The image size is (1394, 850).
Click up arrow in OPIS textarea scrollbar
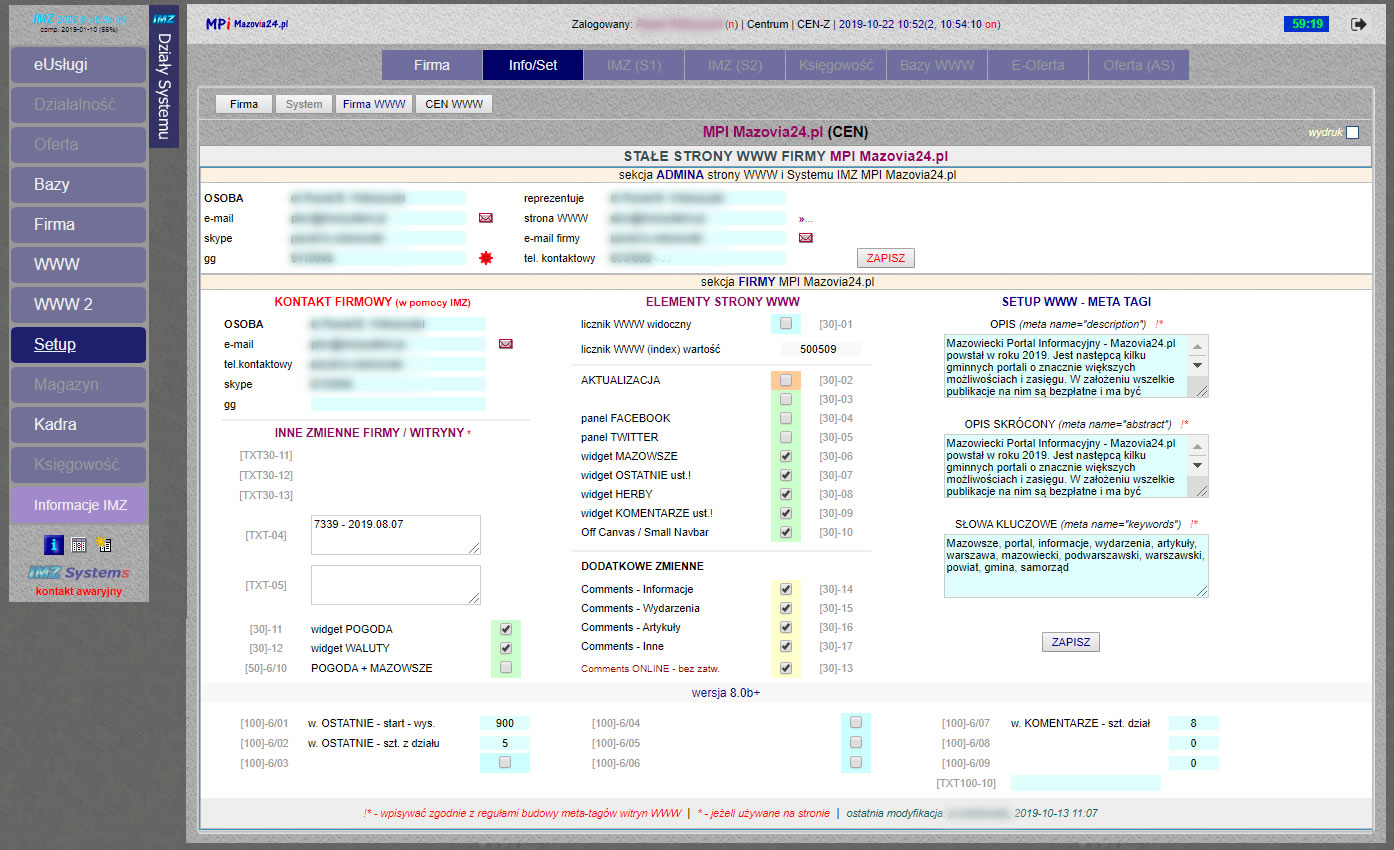(1197, 345)
